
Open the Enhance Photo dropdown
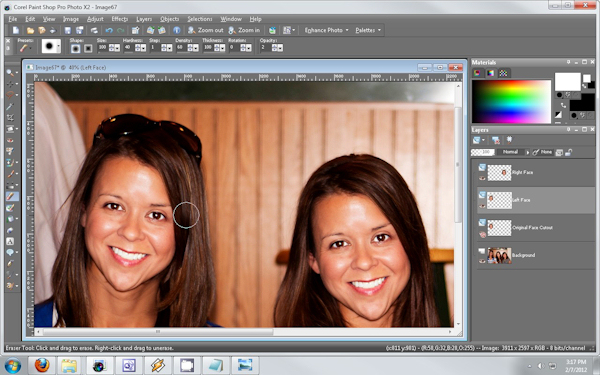(326, 30)
